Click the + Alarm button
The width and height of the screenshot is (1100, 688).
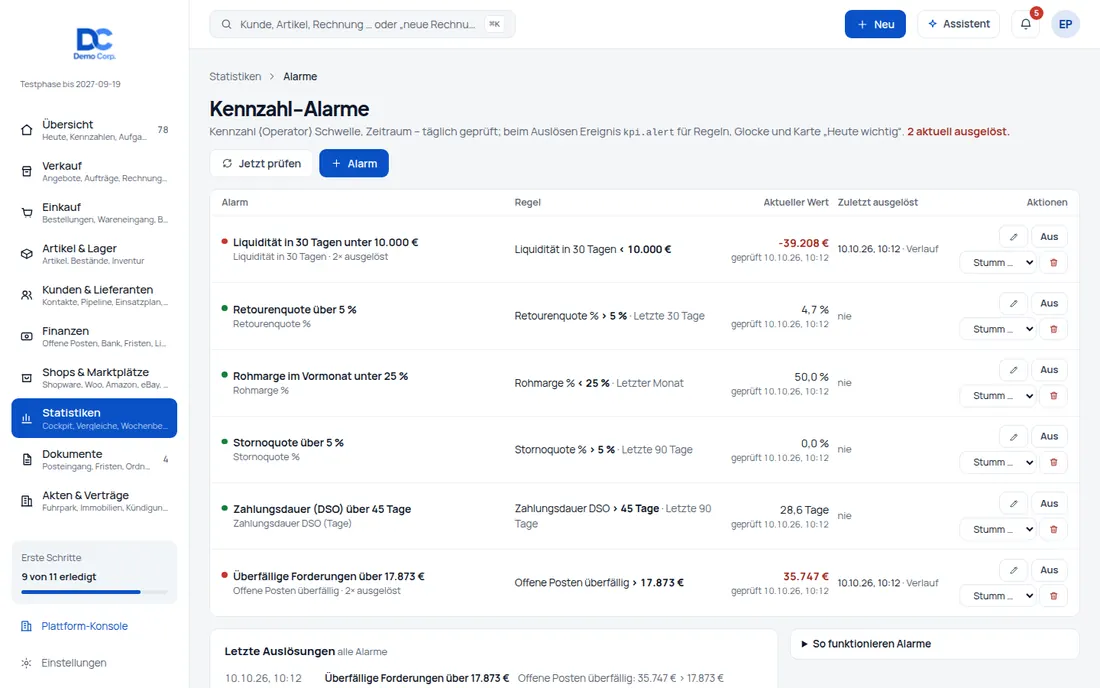pyautogui.click(x=354, y=163)
